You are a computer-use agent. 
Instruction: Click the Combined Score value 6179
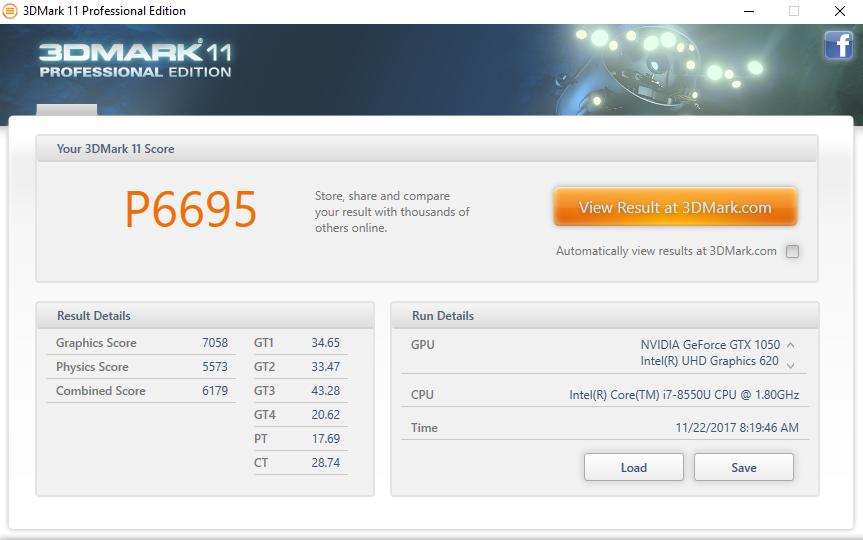click(215, 391)
